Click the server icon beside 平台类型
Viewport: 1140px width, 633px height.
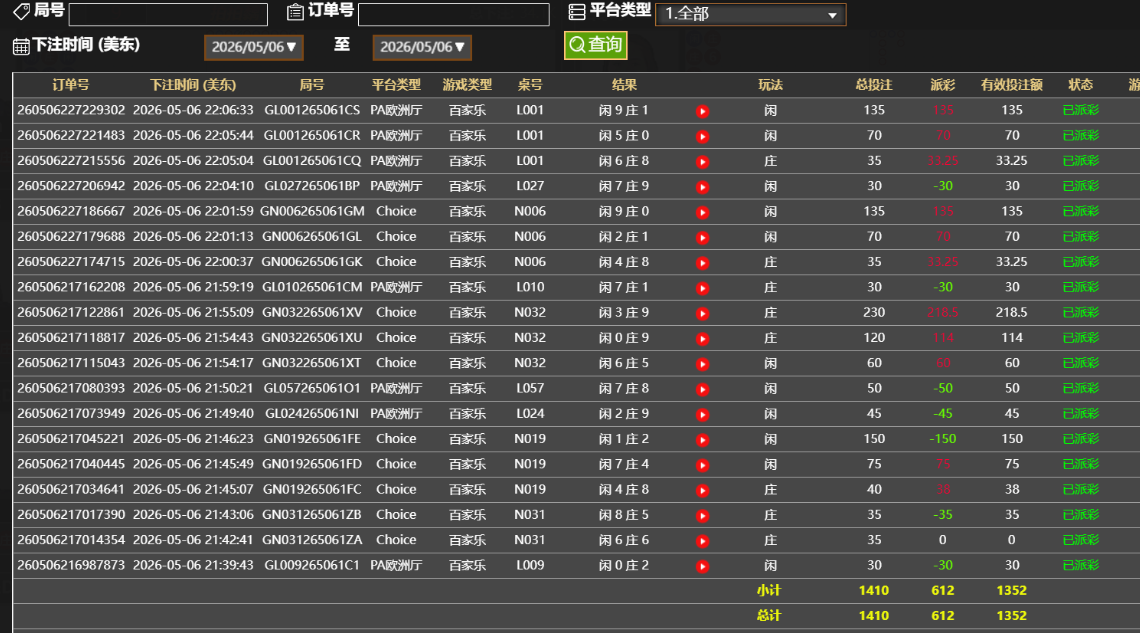coord(577,12)
